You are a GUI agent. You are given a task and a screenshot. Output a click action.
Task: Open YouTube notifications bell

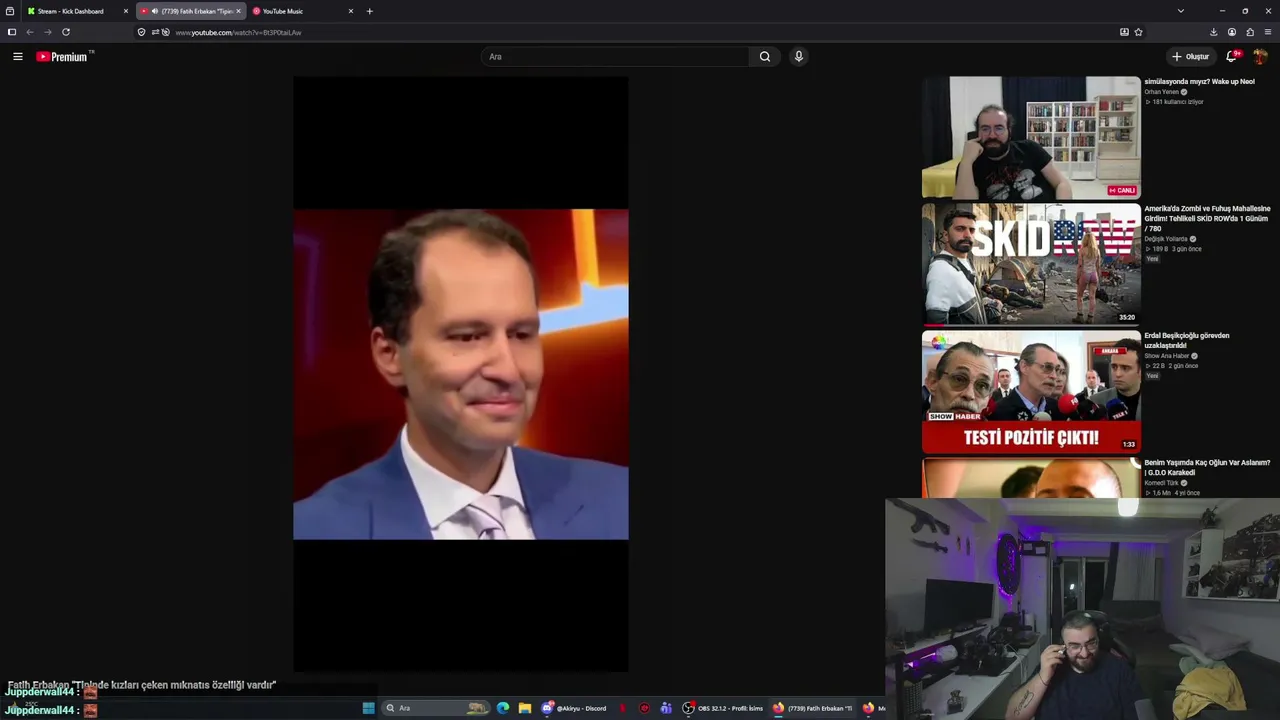[1232, 57]
